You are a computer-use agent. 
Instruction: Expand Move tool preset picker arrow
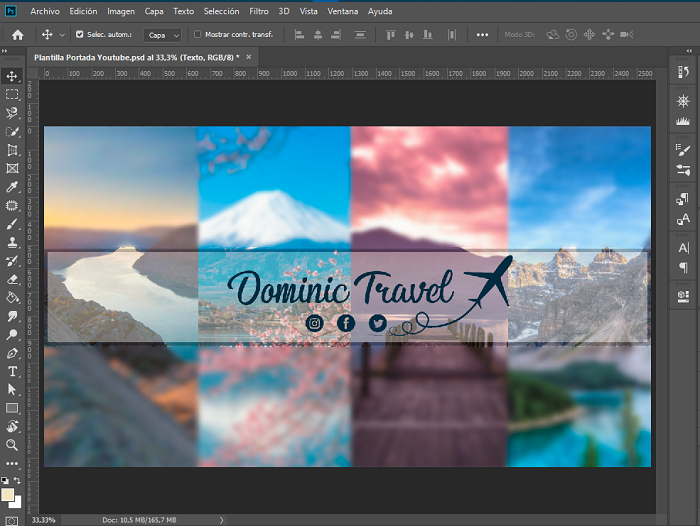click(62, 35)
